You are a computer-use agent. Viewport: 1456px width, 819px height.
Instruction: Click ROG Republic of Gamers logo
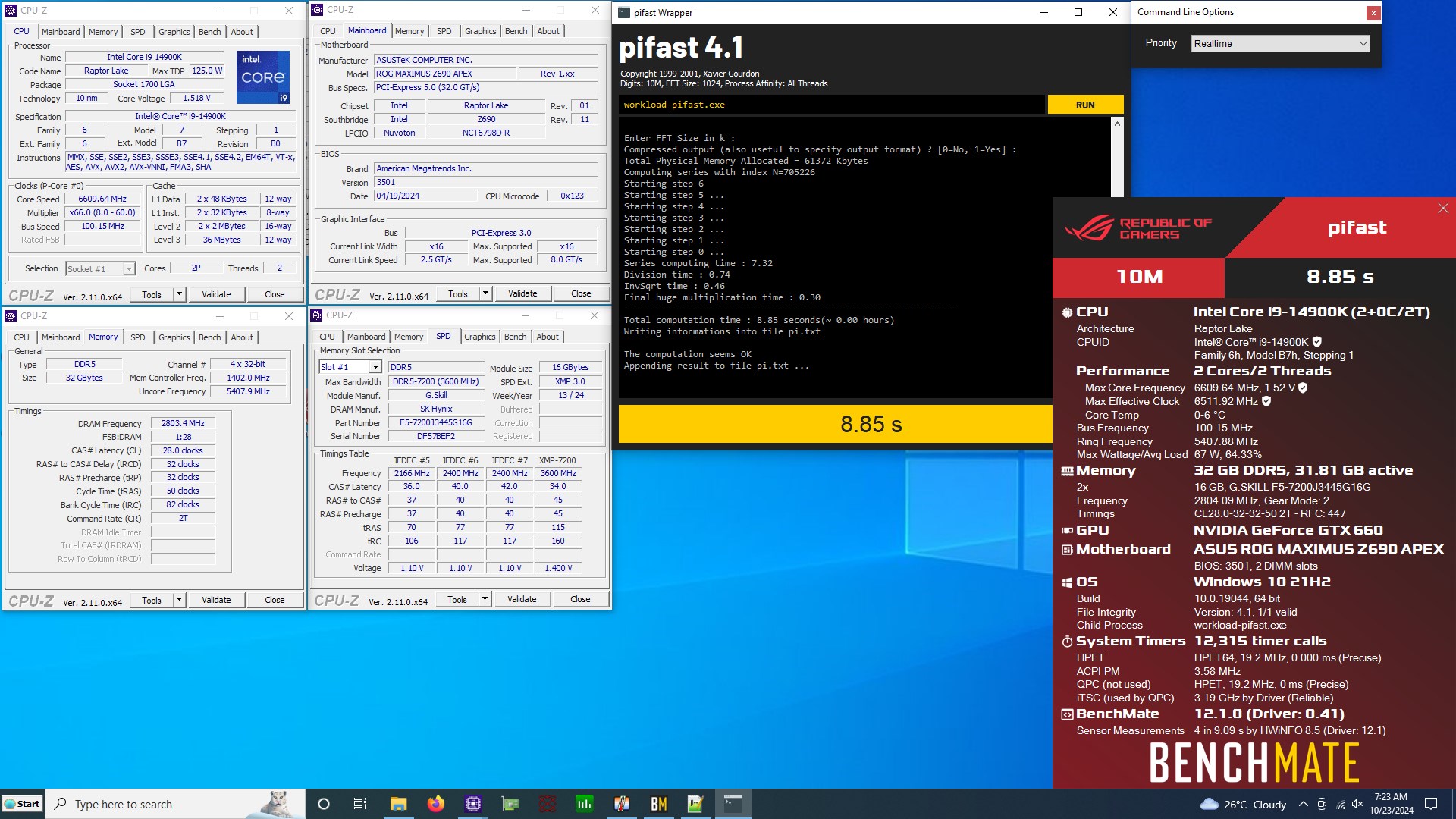click(x=1137, y=228)
